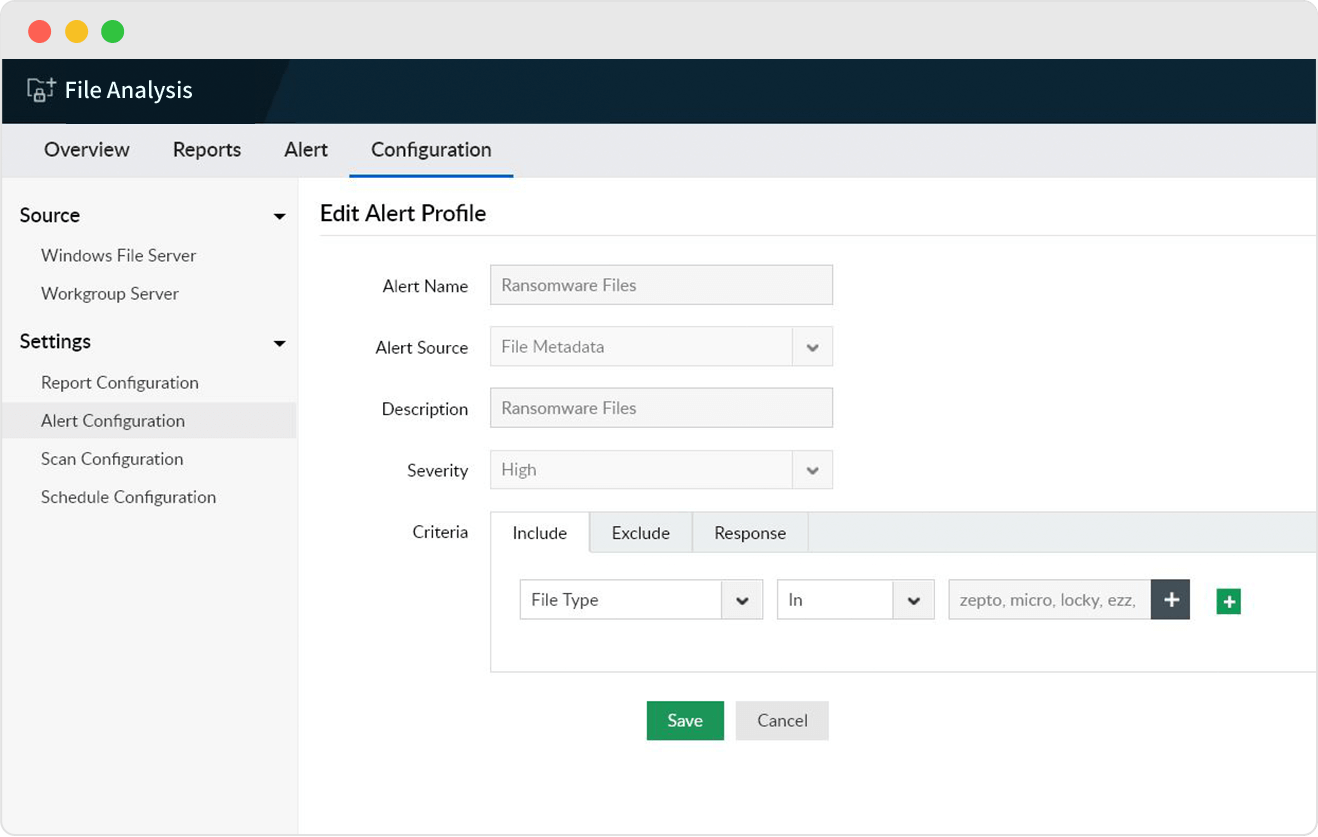The width and height of the screenshot is (1318, 837).
Task: Open the Alert Source dropdown
Action: [812, 346]
